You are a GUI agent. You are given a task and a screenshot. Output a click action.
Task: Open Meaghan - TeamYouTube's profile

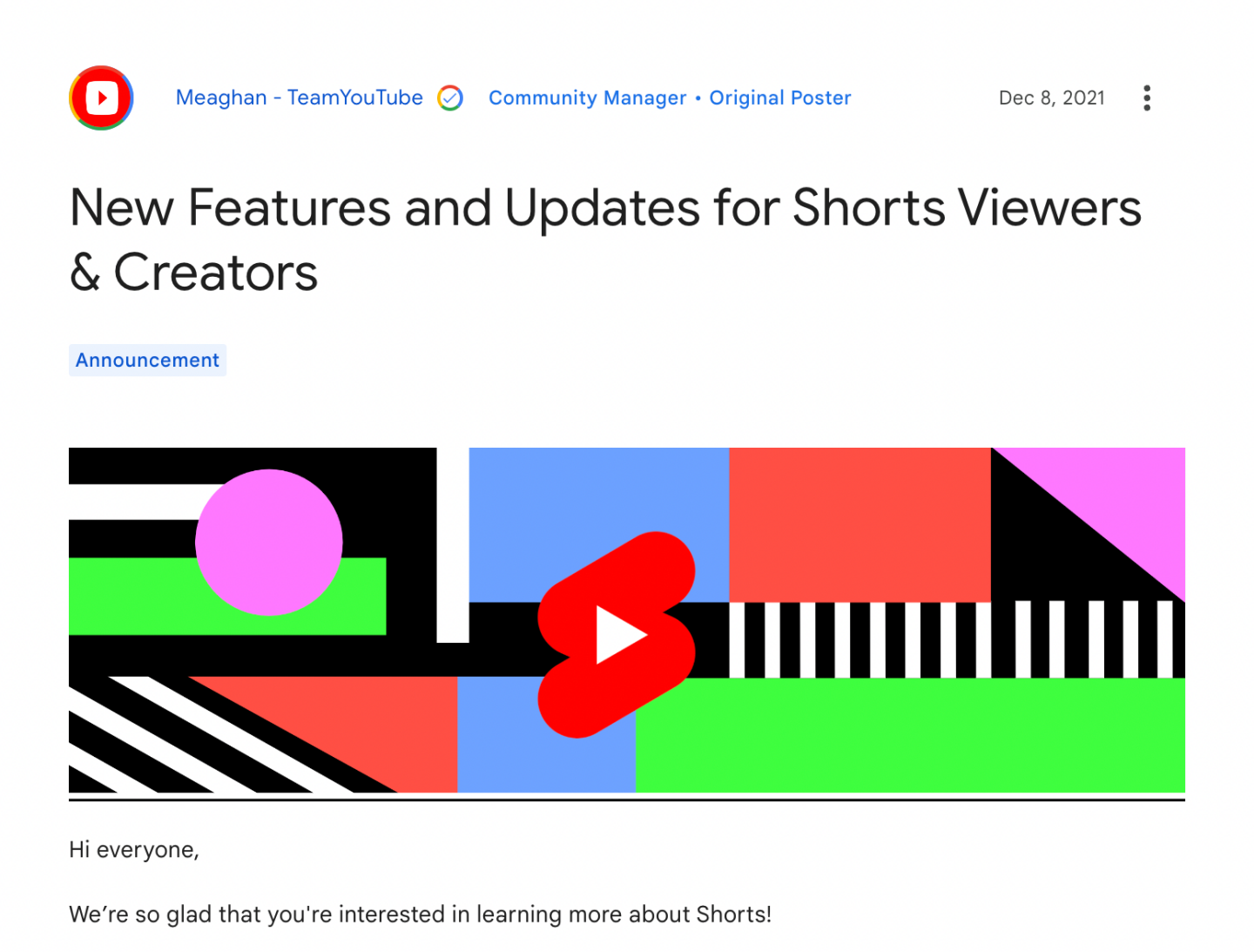299,98
